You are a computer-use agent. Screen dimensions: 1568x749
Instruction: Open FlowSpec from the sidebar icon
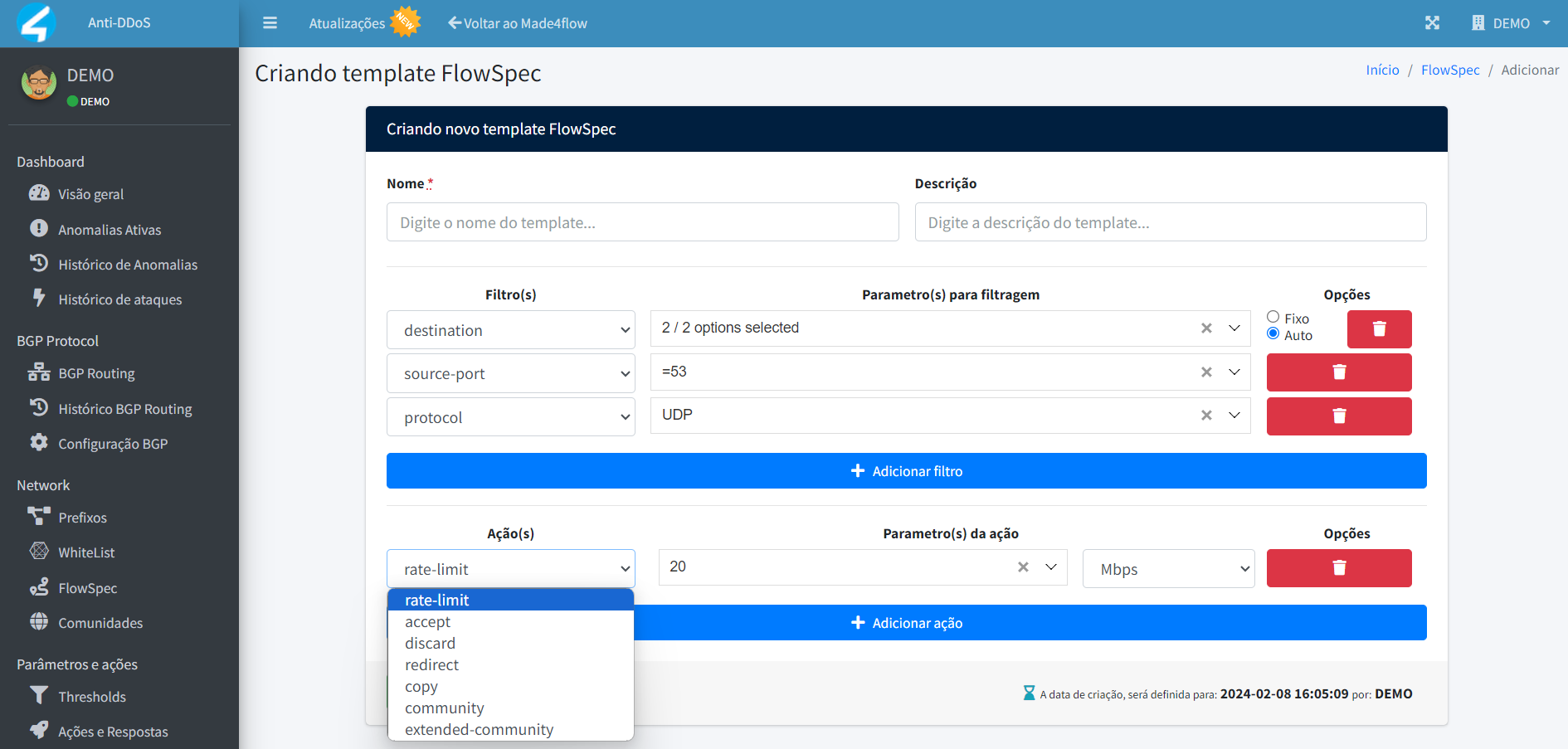pyautogui.click(x=39, y=586)
